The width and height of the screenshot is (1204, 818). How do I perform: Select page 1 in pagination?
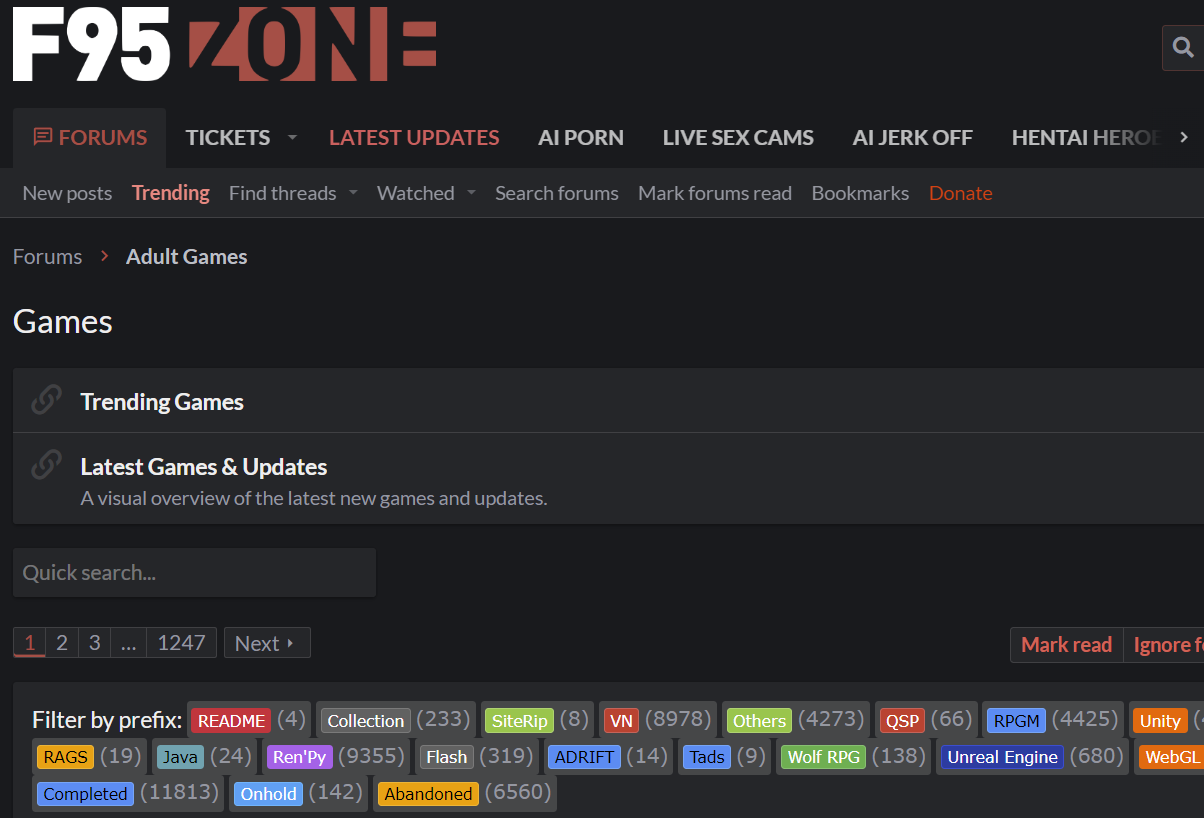pyautogui.click(x=29, y=643)
